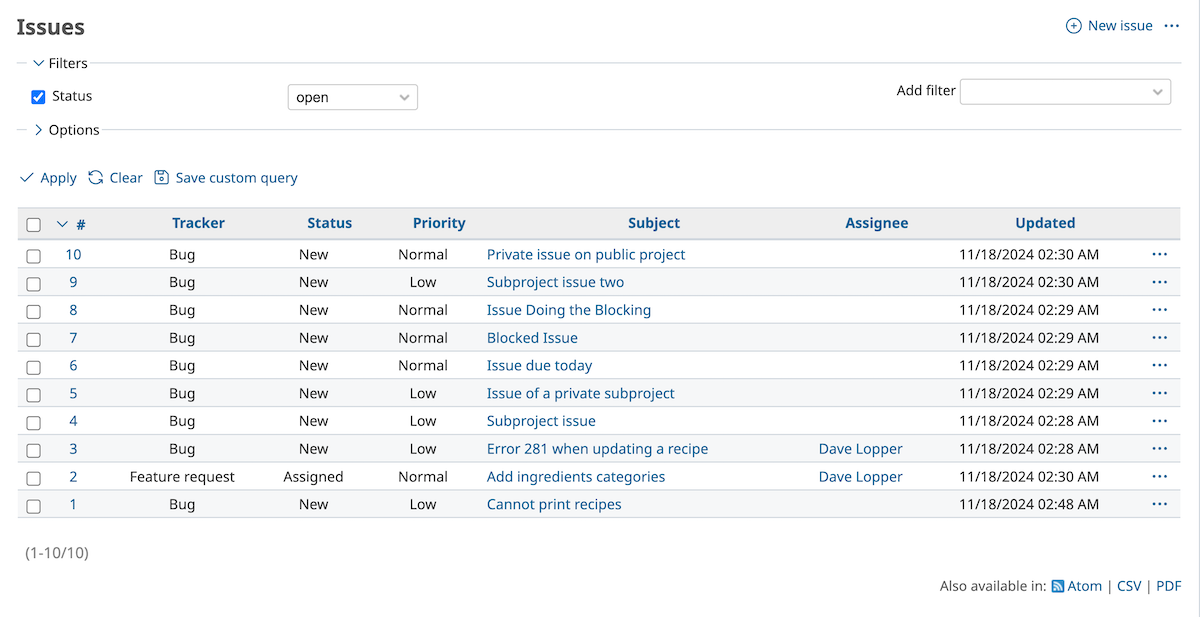Click the Atom feed icon
Image resolution: width=1200 pixels, height=617 pixels.
(x=1057, y=587)
